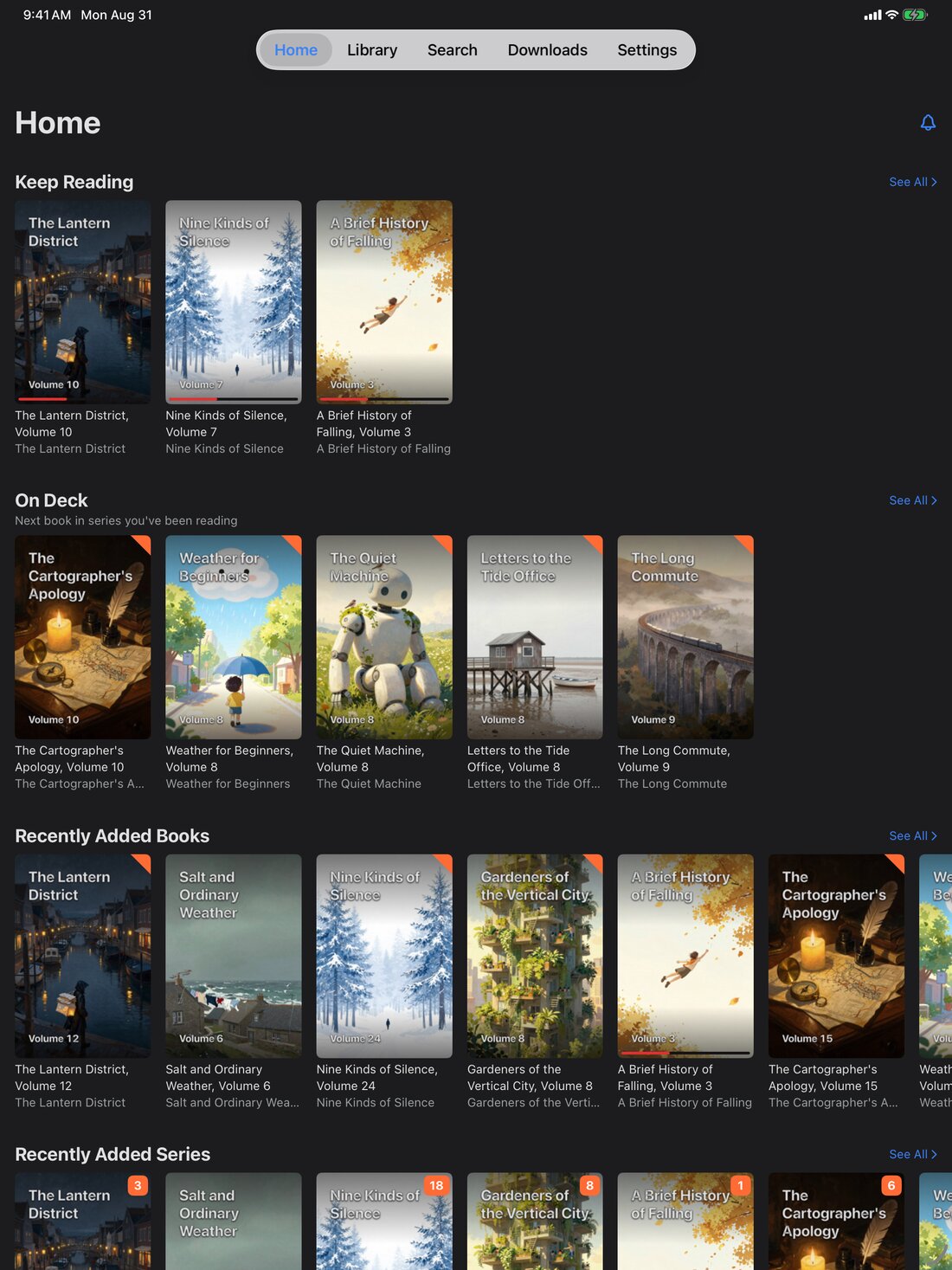Click unread corner marker on The Quiet Machine cover

[x=445, y=543]
